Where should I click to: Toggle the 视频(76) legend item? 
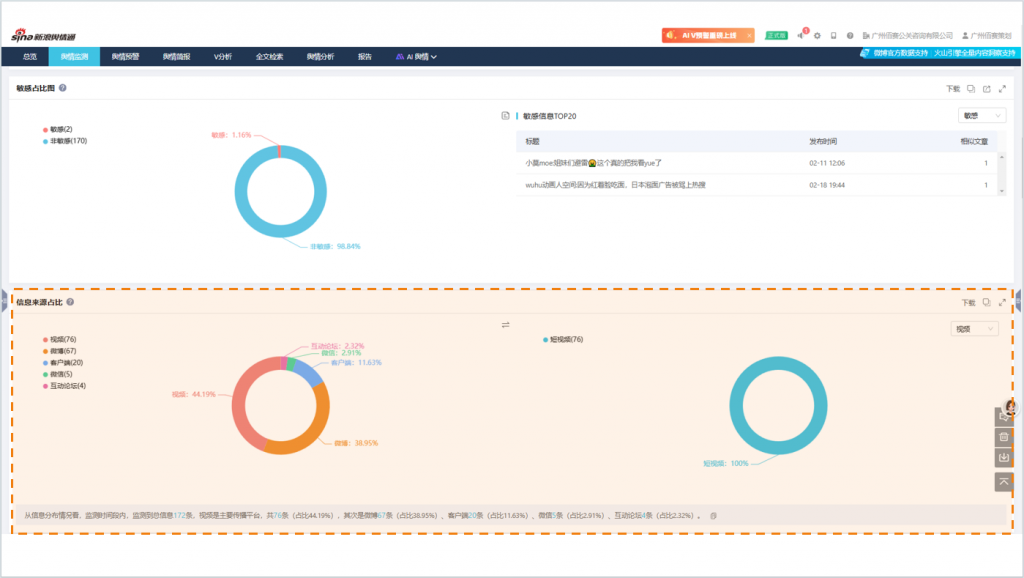click(59, 339)
